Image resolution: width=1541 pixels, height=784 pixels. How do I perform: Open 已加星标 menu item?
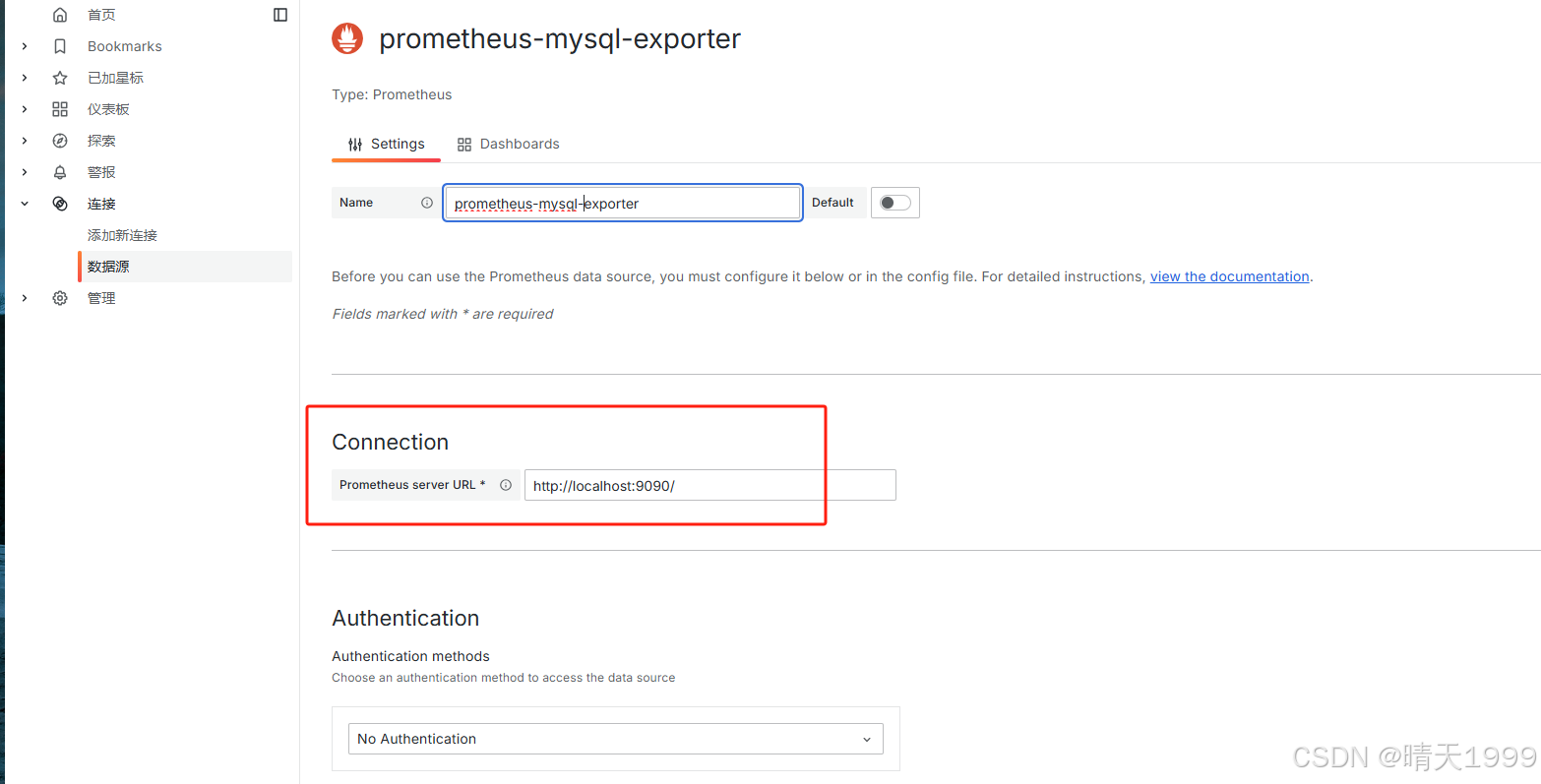[115, 78]
